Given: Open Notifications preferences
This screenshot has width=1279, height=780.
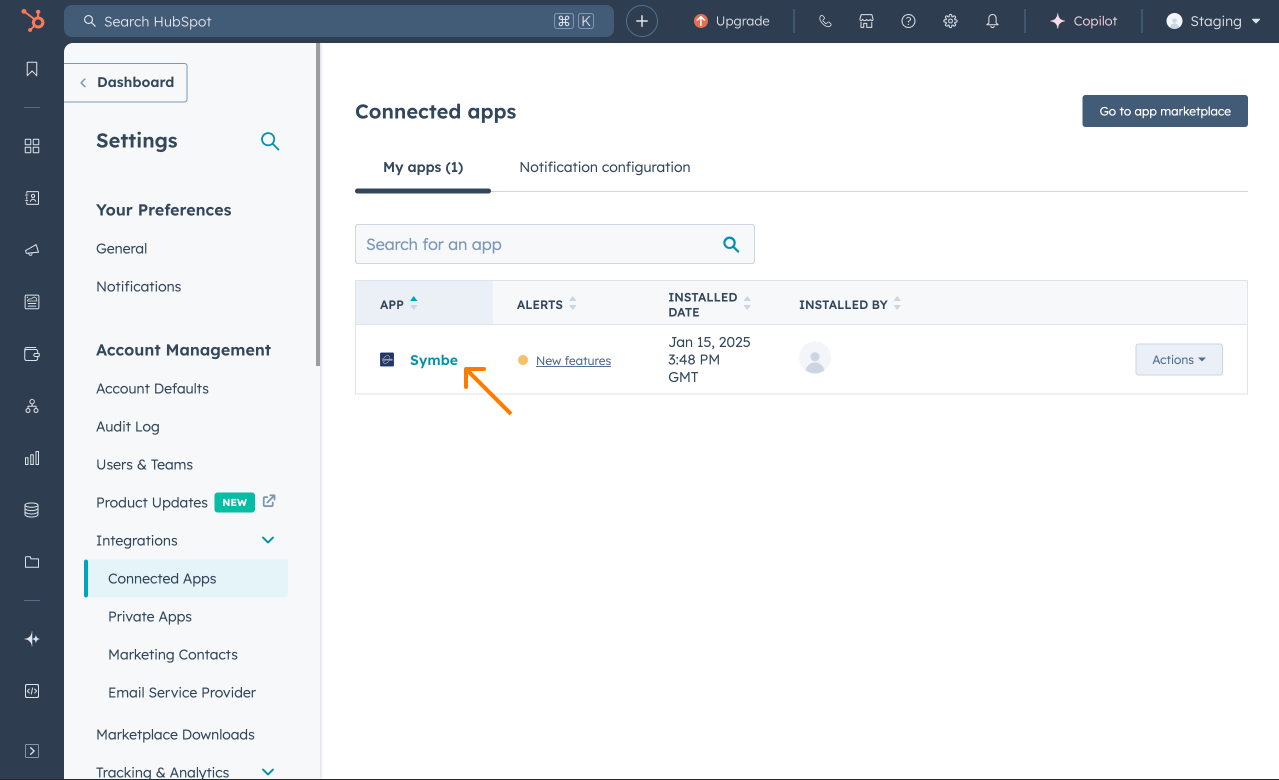Looking at the screenshot, I should point(139,287).
